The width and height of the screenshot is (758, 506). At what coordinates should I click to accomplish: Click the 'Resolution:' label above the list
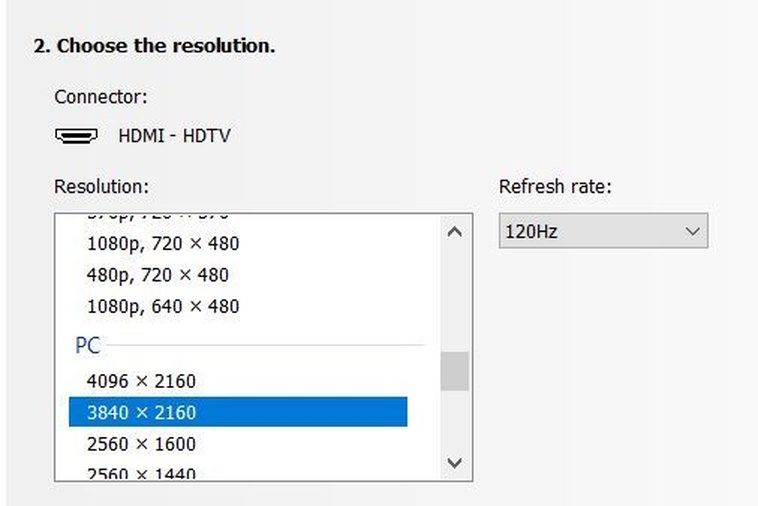pyautogui.click(x=101, y=187)
